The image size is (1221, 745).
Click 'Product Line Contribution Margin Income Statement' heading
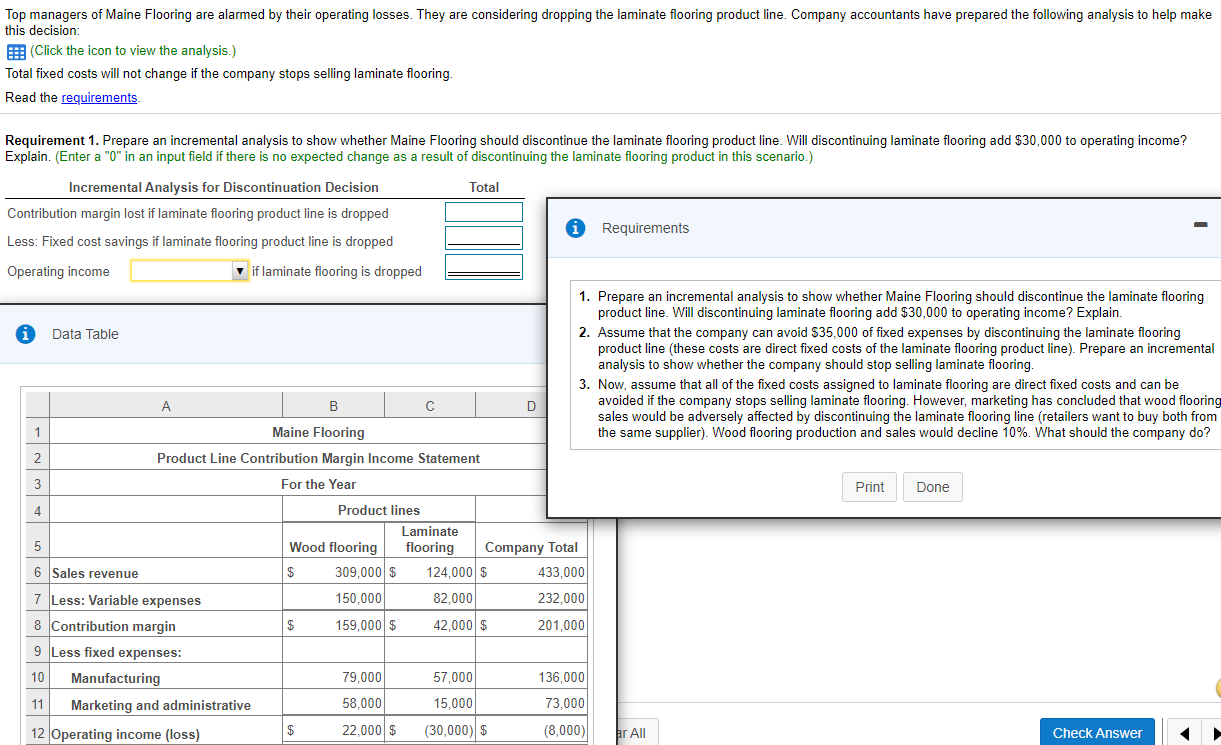(318, 458)
